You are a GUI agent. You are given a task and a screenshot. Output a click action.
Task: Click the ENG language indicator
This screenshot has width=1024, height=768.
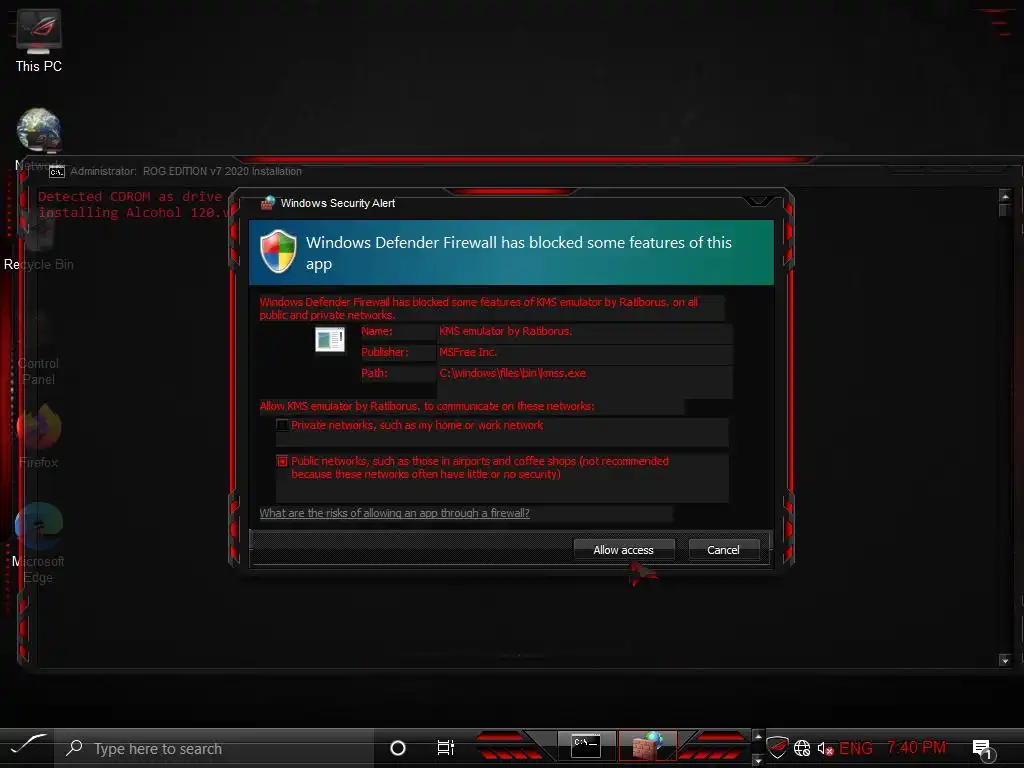(x=856, y=748)
